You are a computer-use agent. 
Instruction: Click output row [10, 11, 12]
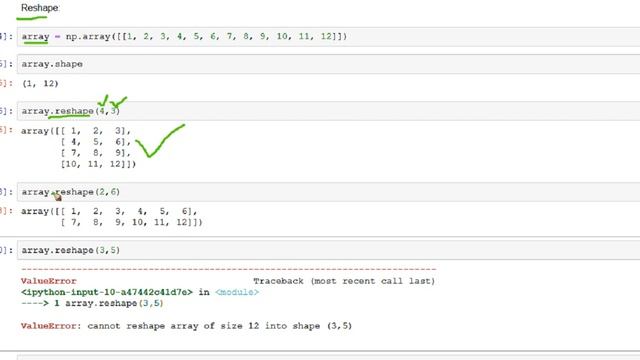[98, 164]
